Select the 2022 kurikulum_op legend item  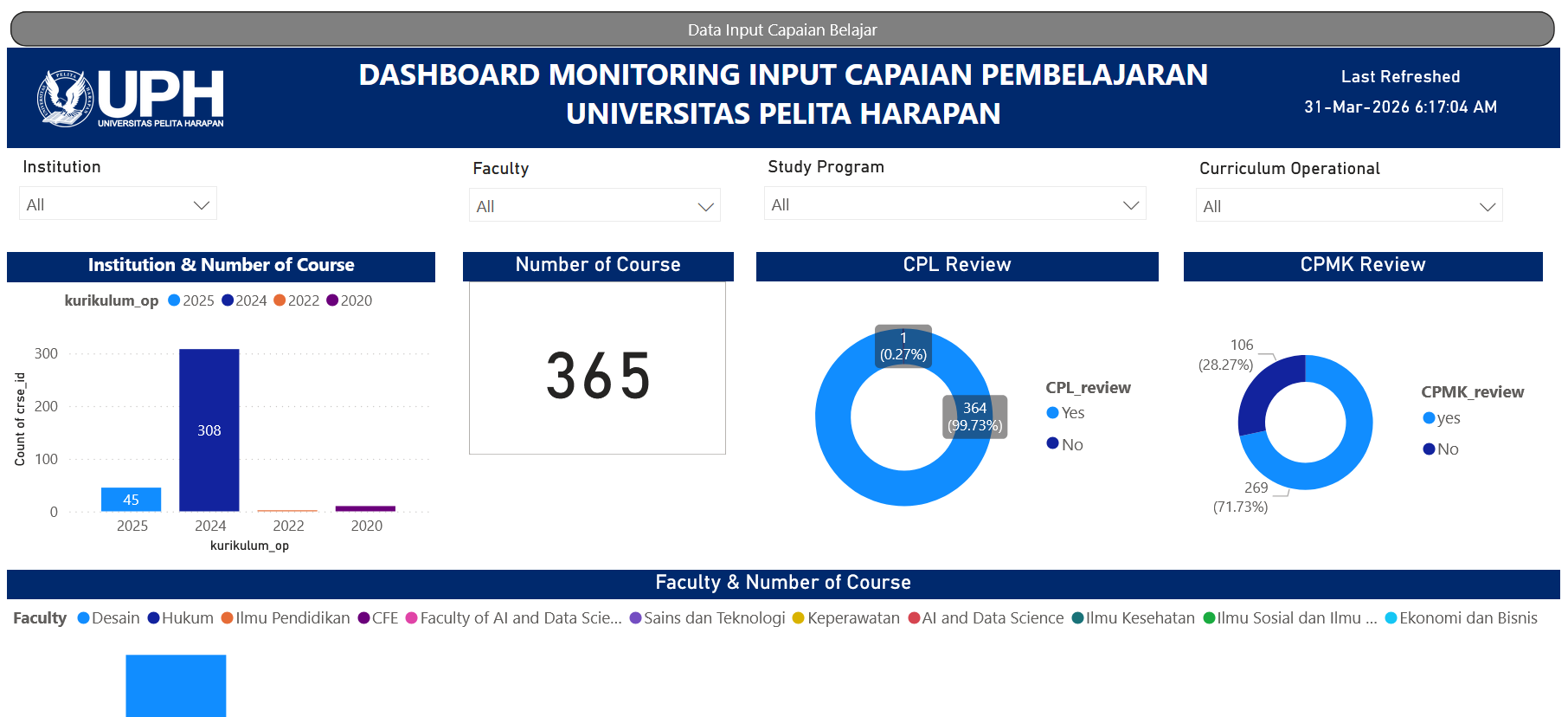point(297,300)
